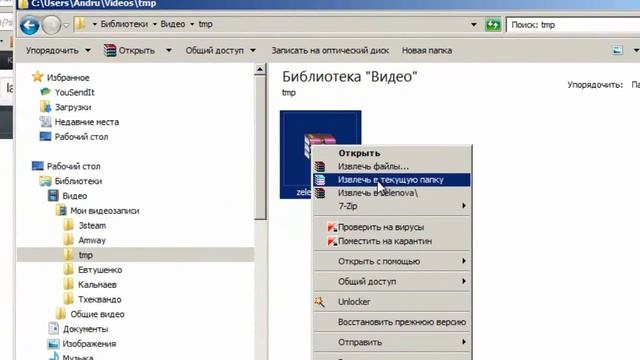The image size is (640, 360).
Task: Click the 'Документы' library icon
Action: pyautogui.click(x=53, y=329)
